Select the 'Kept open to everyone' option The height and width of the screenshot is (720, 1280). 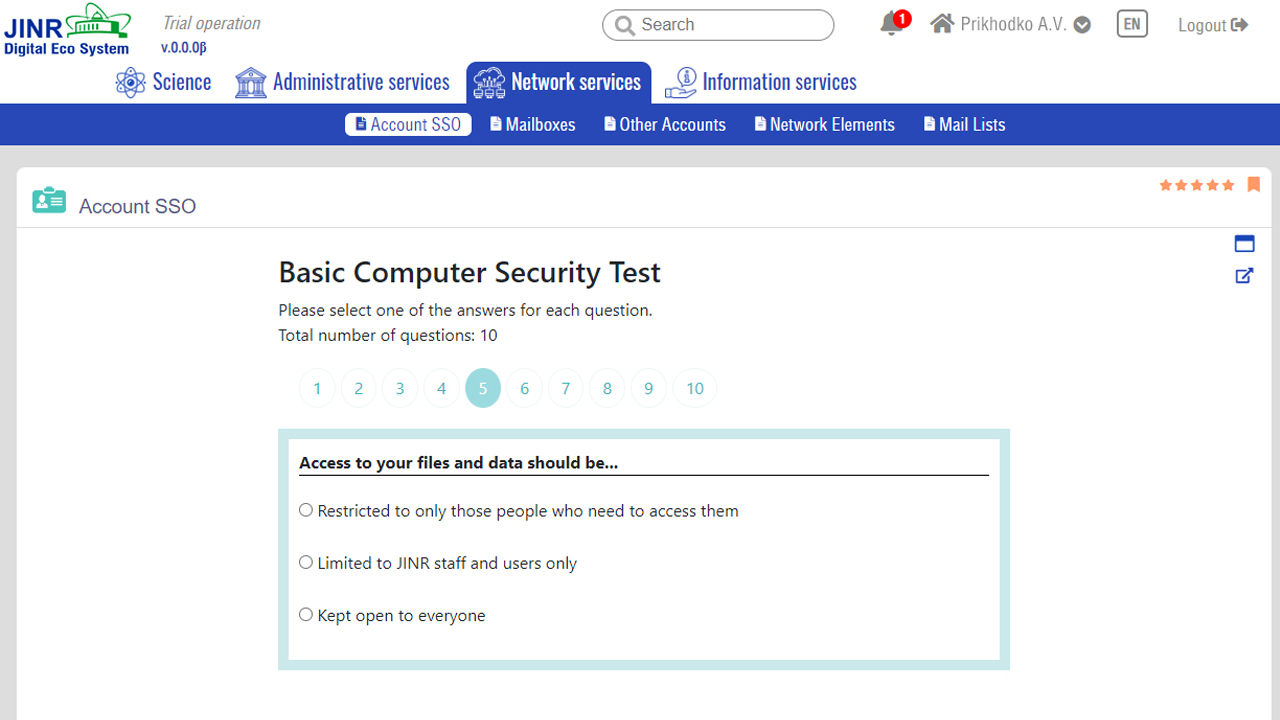pyautogui.click(x=306, y=614)
